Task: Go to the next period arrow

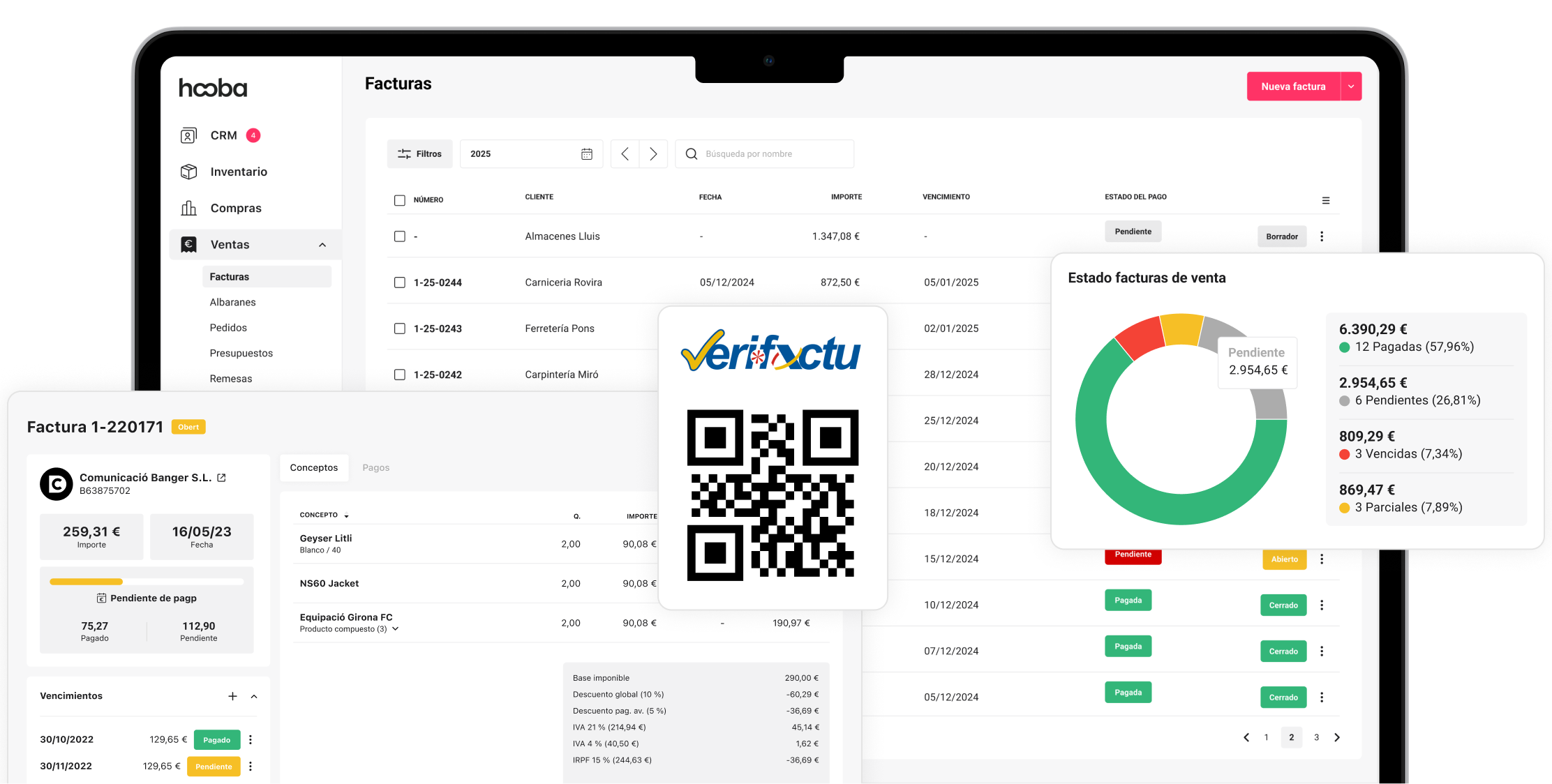Action: [653, 154]
